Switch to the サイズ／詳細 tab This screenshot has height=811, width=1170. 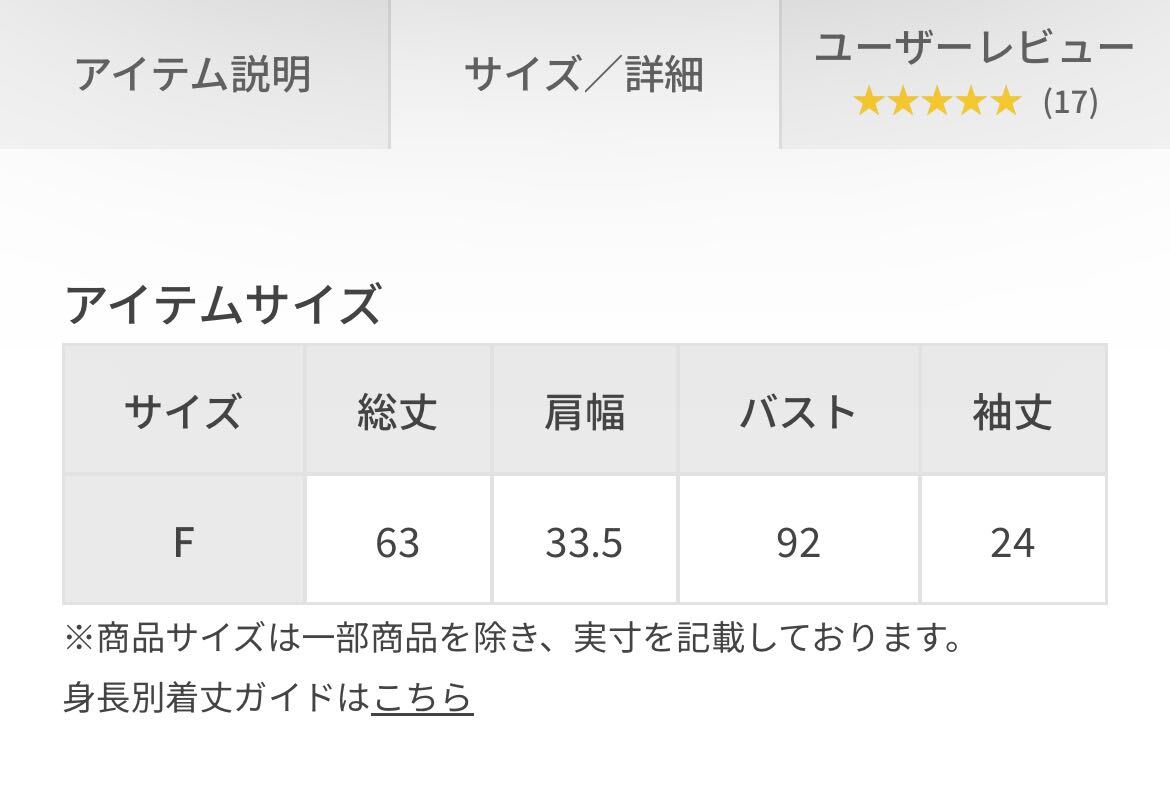[x=584, y=74]
